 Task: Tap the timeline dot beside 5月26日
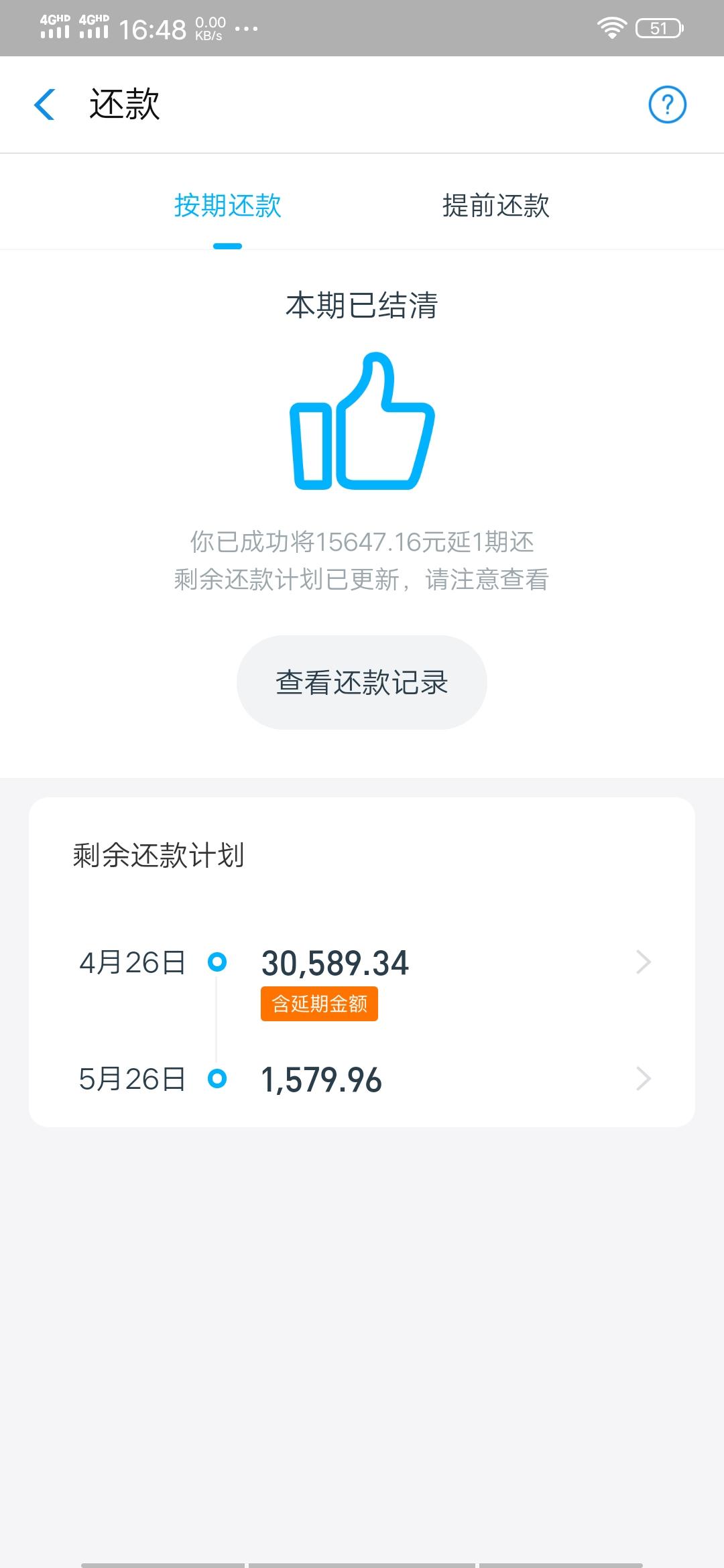point(217,1079)
